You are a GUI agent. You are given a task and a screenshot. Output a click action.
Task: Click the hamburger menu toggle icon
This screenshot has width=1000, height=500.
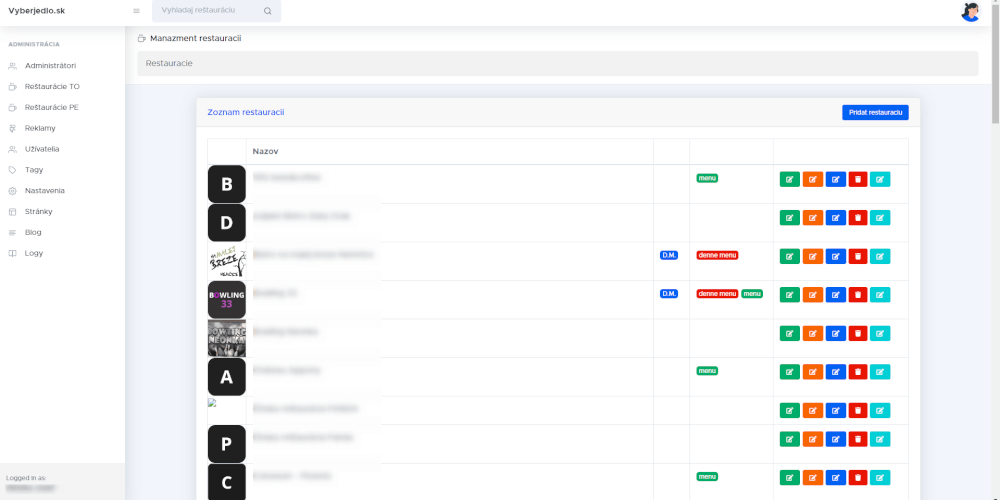136,11
